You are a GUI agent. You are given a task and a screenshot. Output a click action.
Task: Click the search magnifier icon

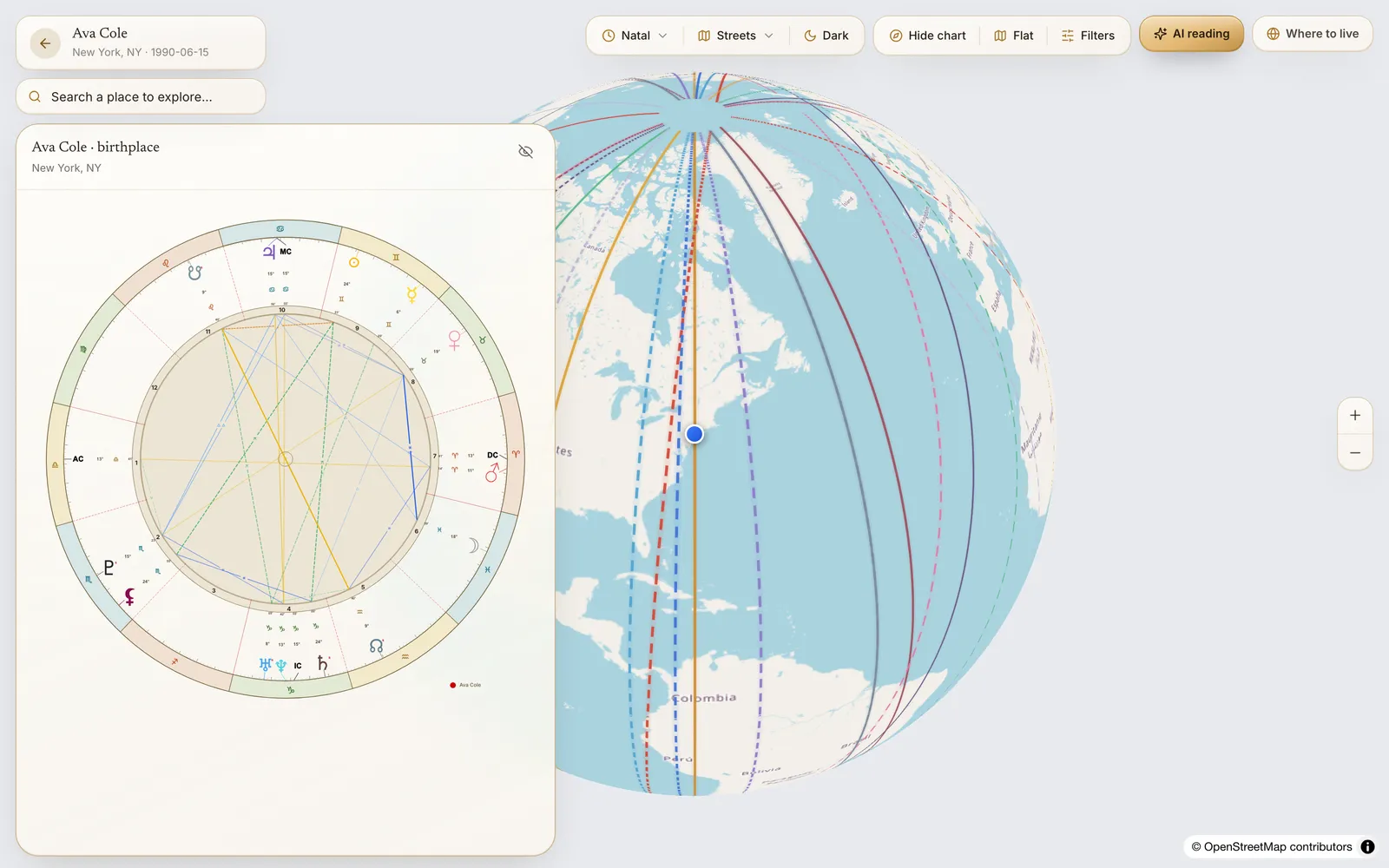tap(35, 96)
